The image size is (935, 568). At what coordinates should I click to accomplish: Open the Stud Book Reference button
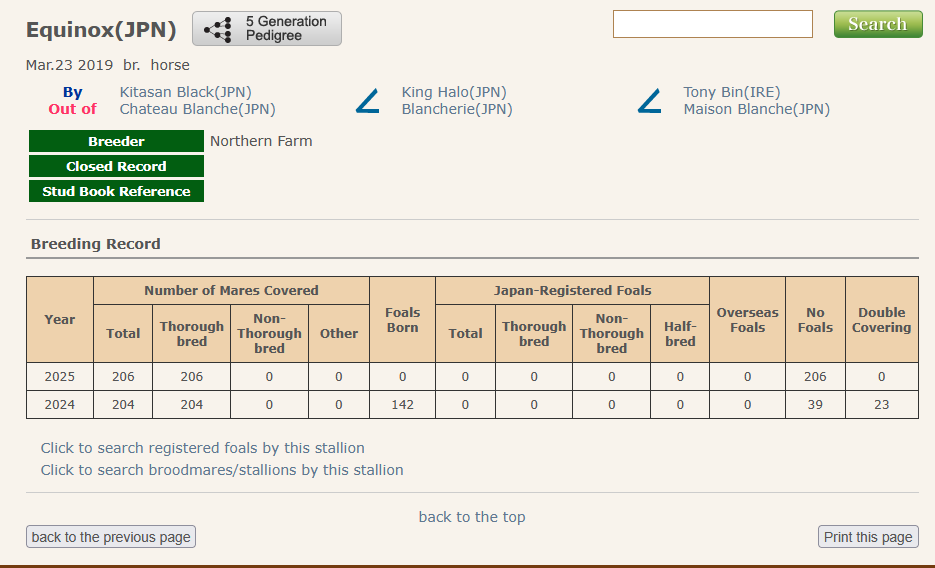click(x=116, y=191)
